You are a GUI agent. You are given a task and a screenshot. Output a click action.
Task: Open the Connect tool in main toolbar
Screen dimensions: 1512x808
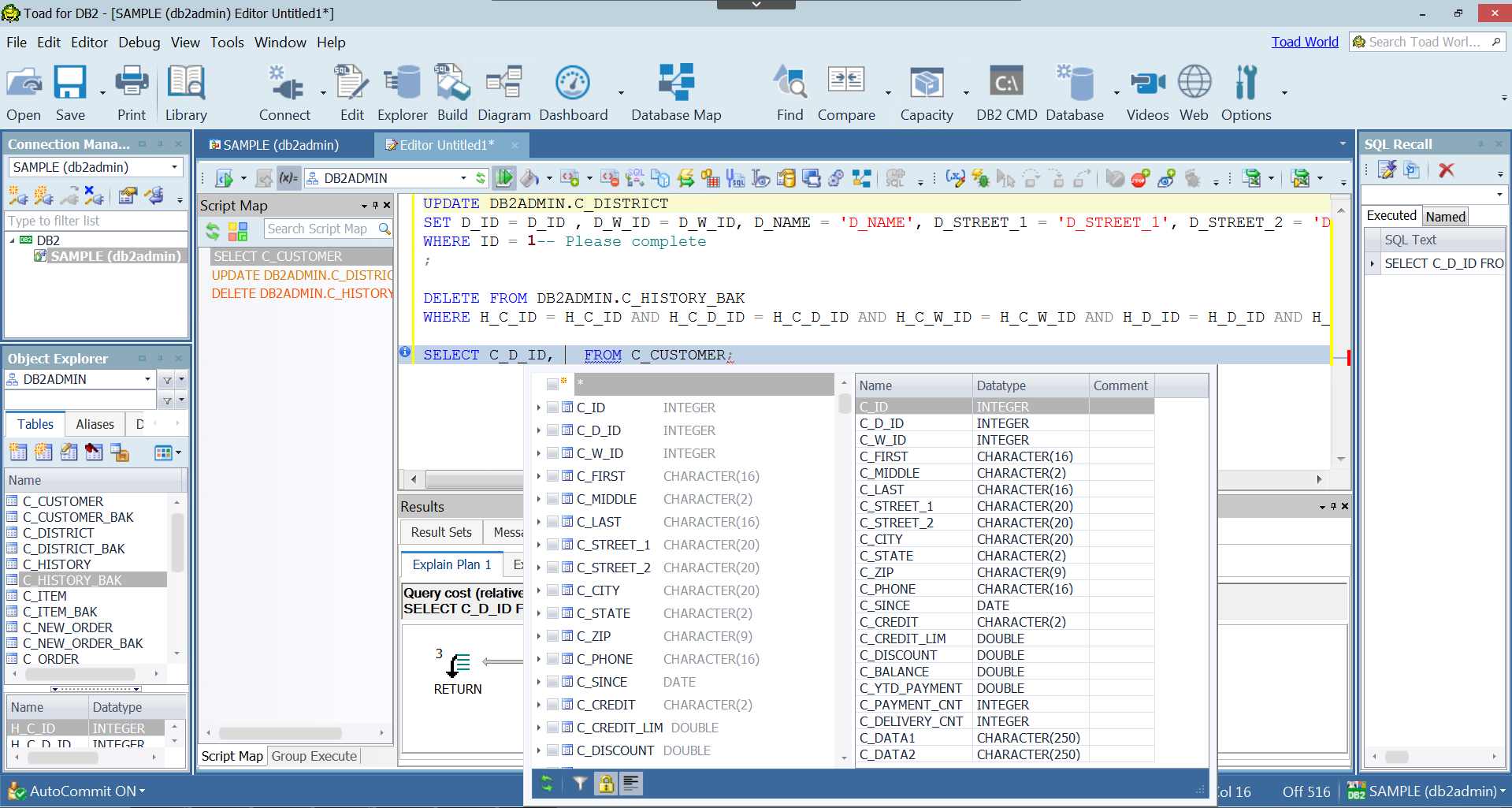(284, 93)
